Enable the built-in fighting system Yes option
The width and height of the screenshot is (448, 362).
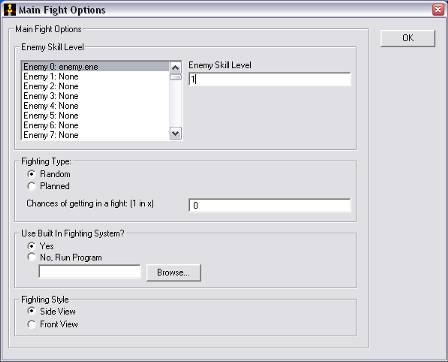pos(31,246)
